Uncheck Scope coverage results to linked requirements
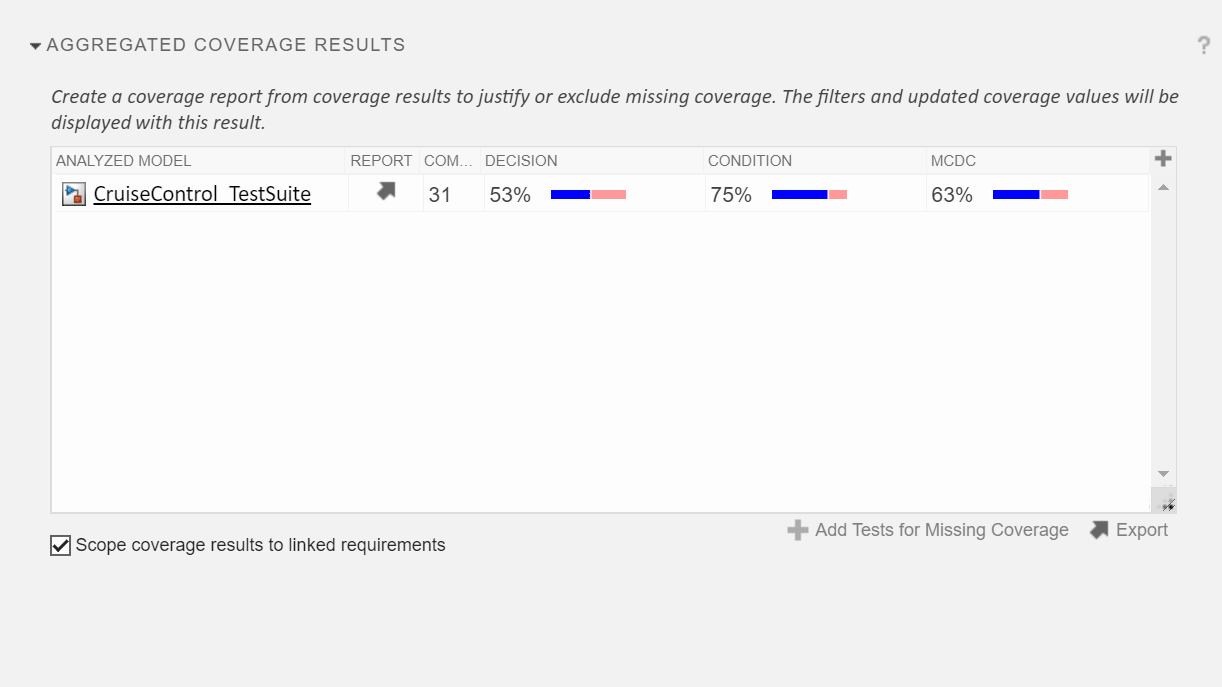 click(60, 545)
